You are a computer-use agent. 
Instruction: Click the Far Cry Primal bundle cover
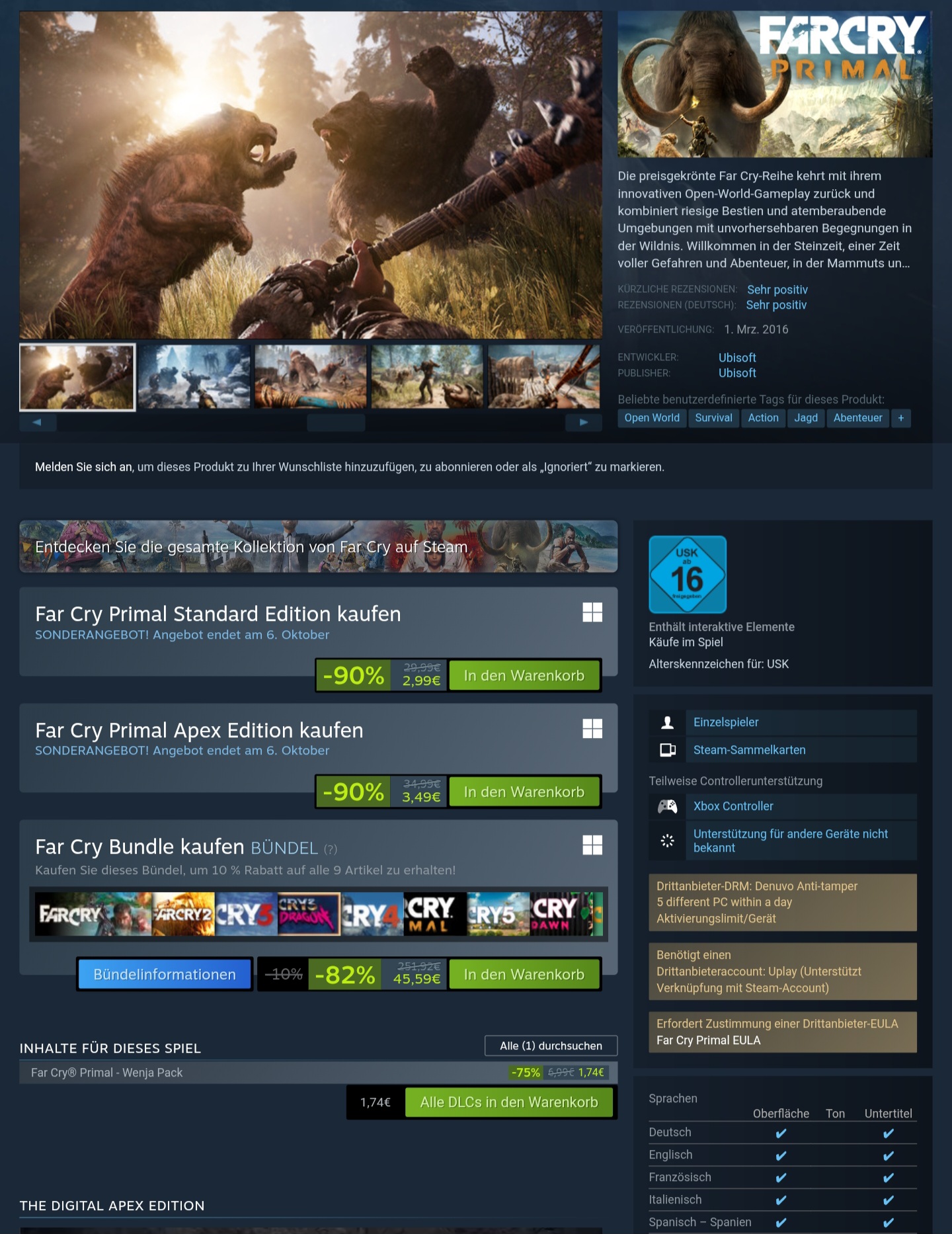click(x=435, y=914)
